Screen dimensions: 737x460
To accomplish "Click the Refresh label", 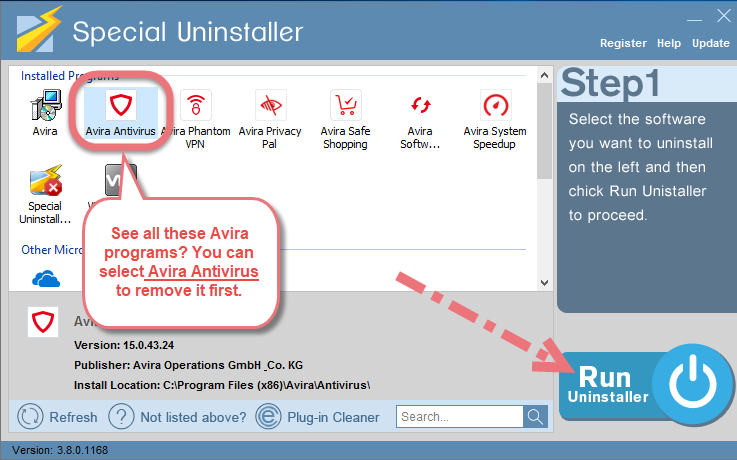I will click(x=73, y=417).
